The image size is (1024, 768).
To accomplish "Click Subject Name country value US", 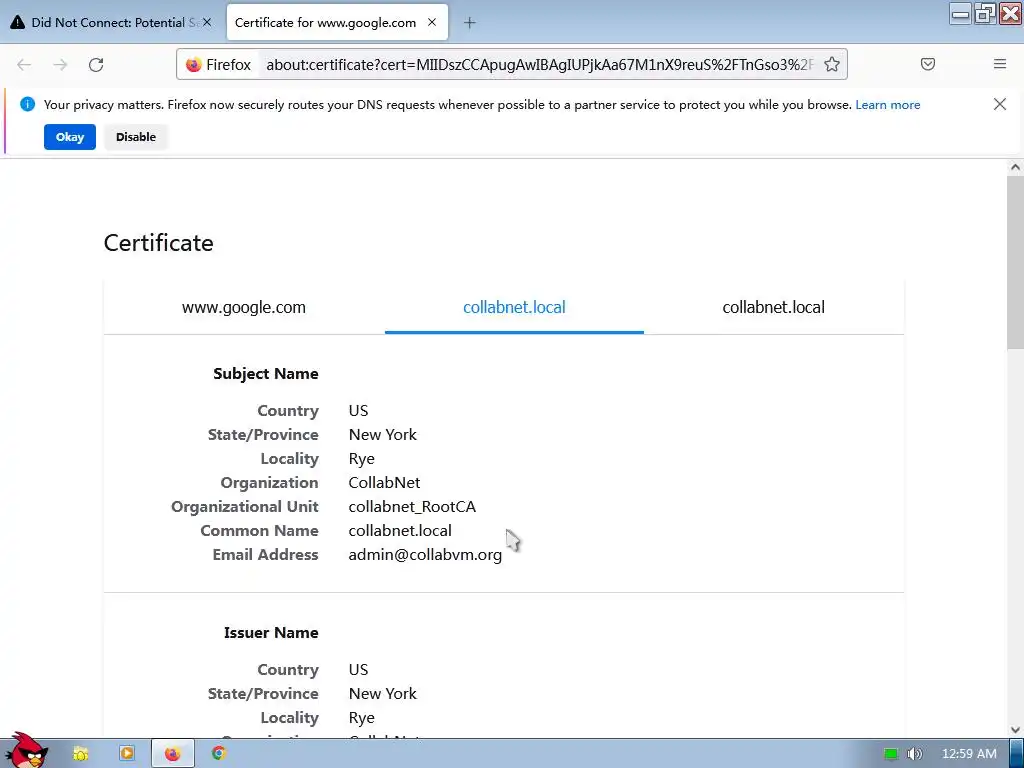I will 358,411.
